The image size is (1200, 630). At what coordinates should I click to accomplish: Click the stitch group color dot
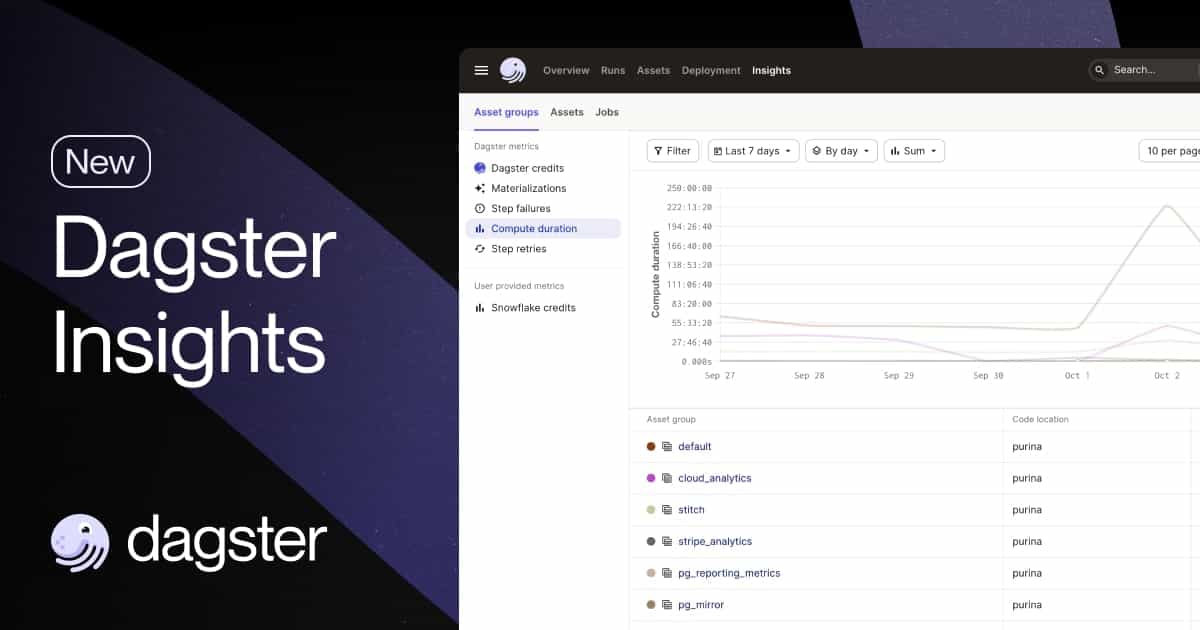click(651, 510)
